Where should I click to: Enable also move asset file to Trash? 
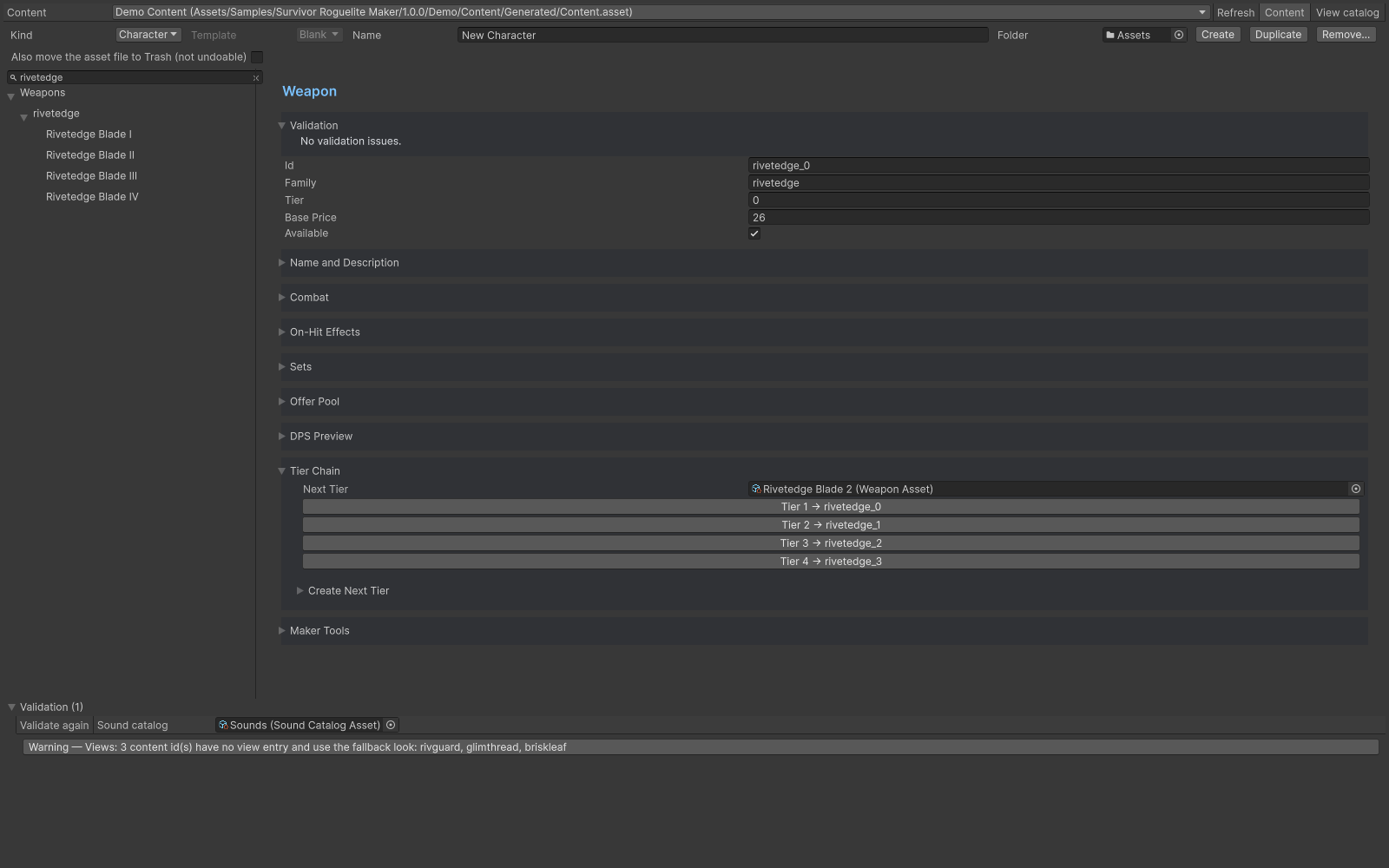pyautogui.click(x=257, y=57)
